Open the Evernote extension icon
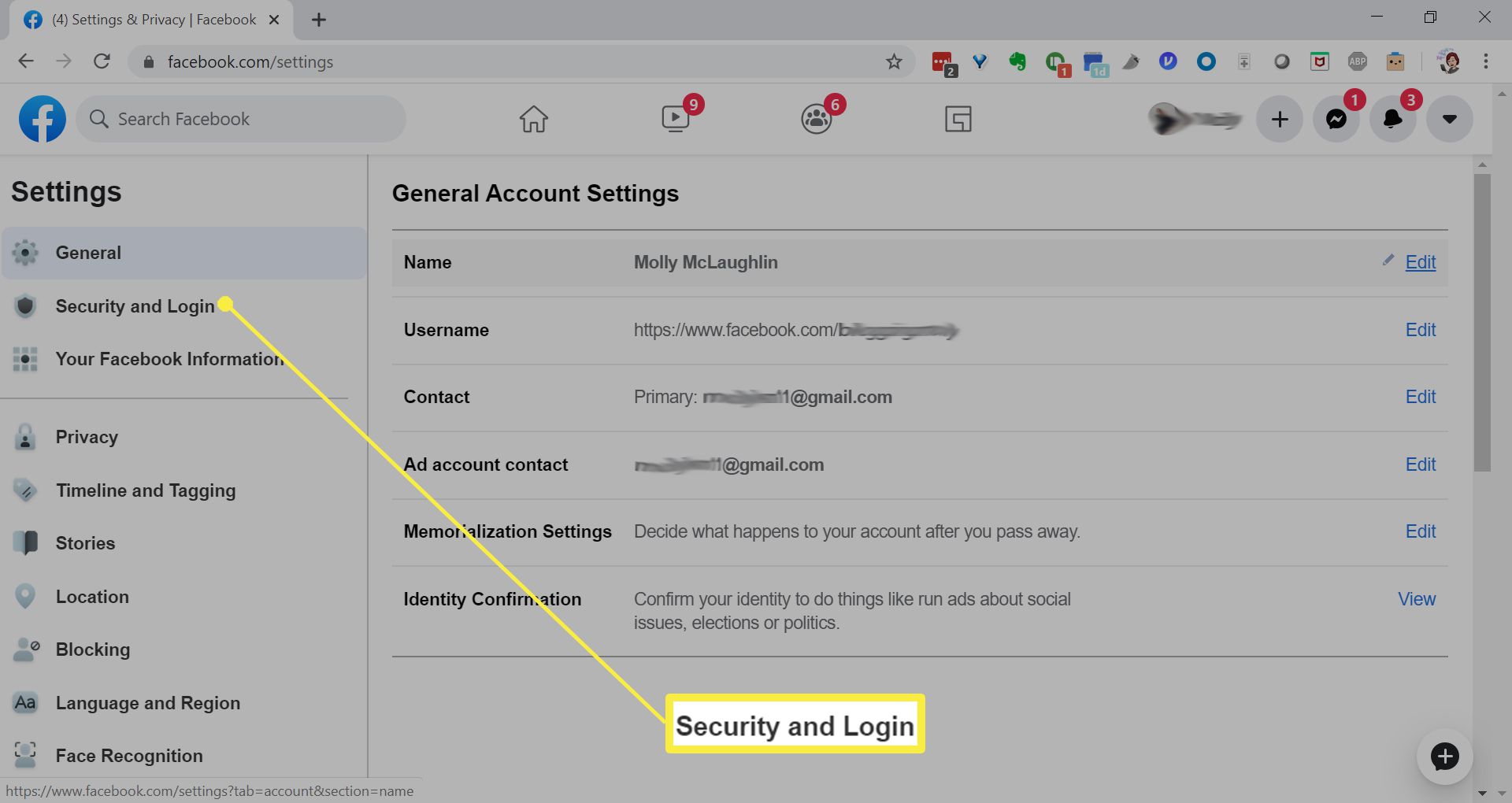The image size is (1512, 803). 1017,61
